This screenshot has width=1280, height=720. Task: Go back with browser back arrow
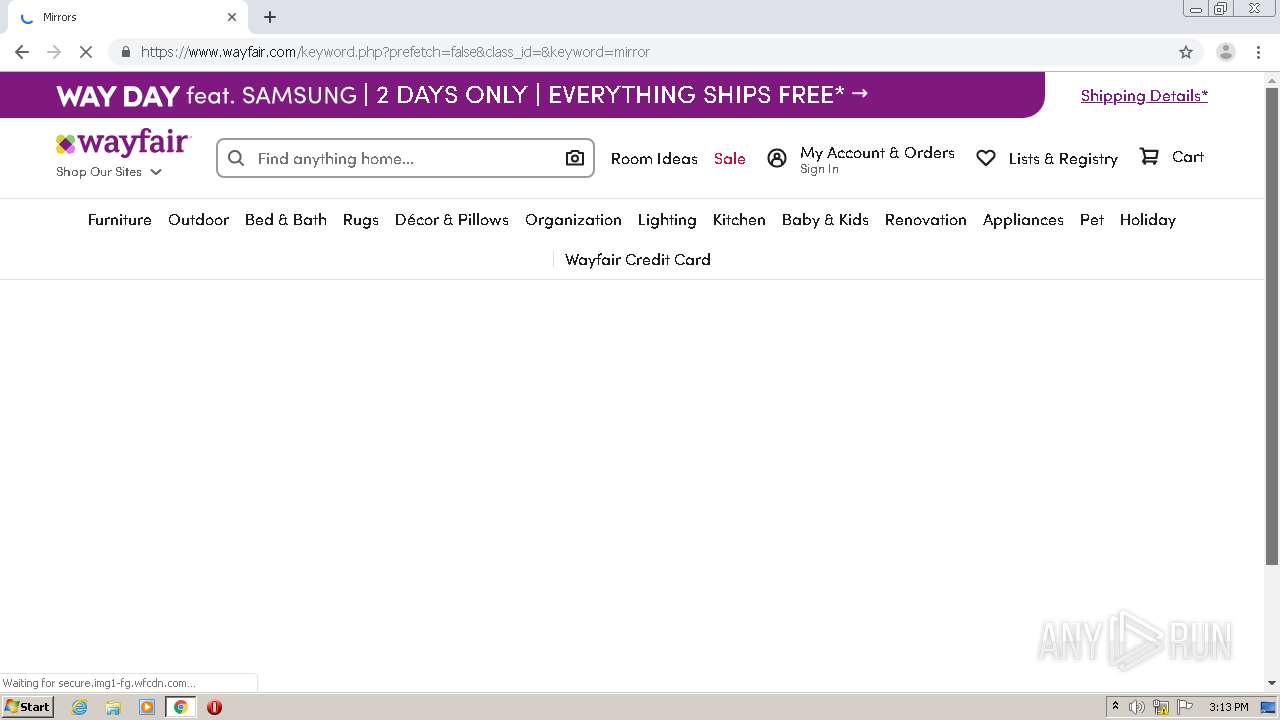[x=22, y=52]
